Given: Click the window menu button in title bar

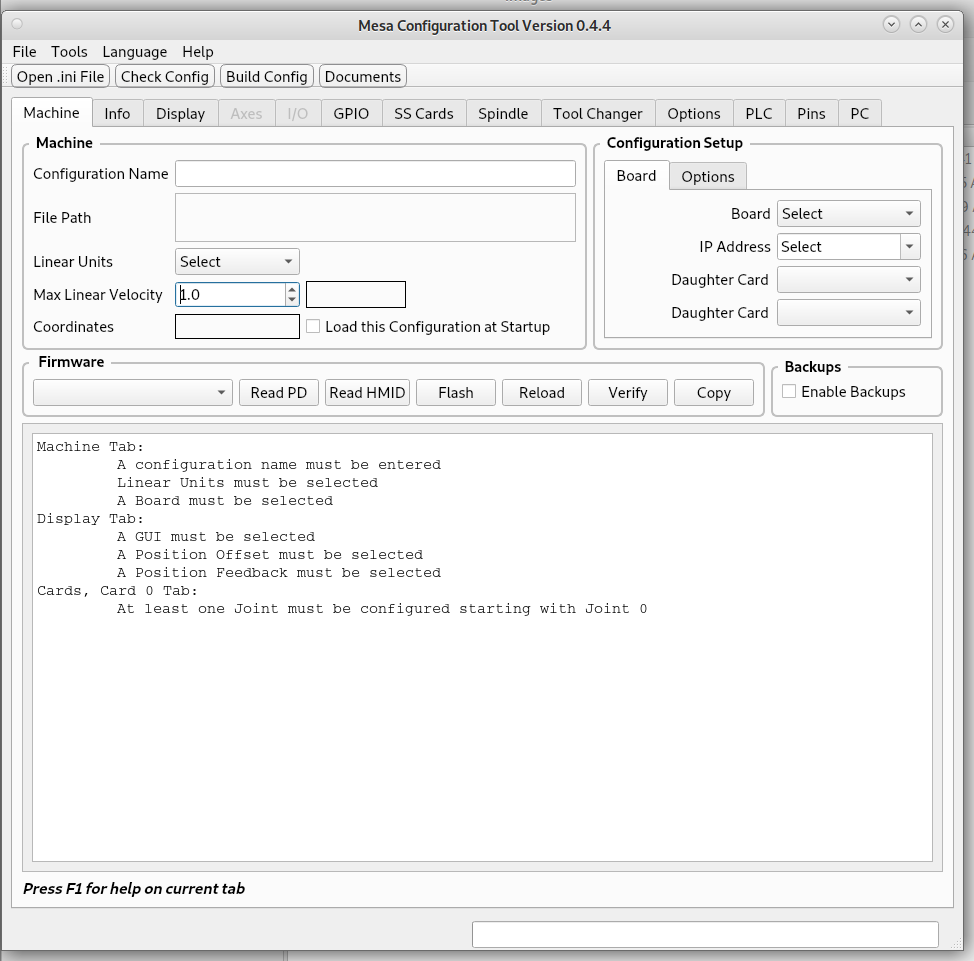Looking at the screenshot, I should (x=17, y=24).
